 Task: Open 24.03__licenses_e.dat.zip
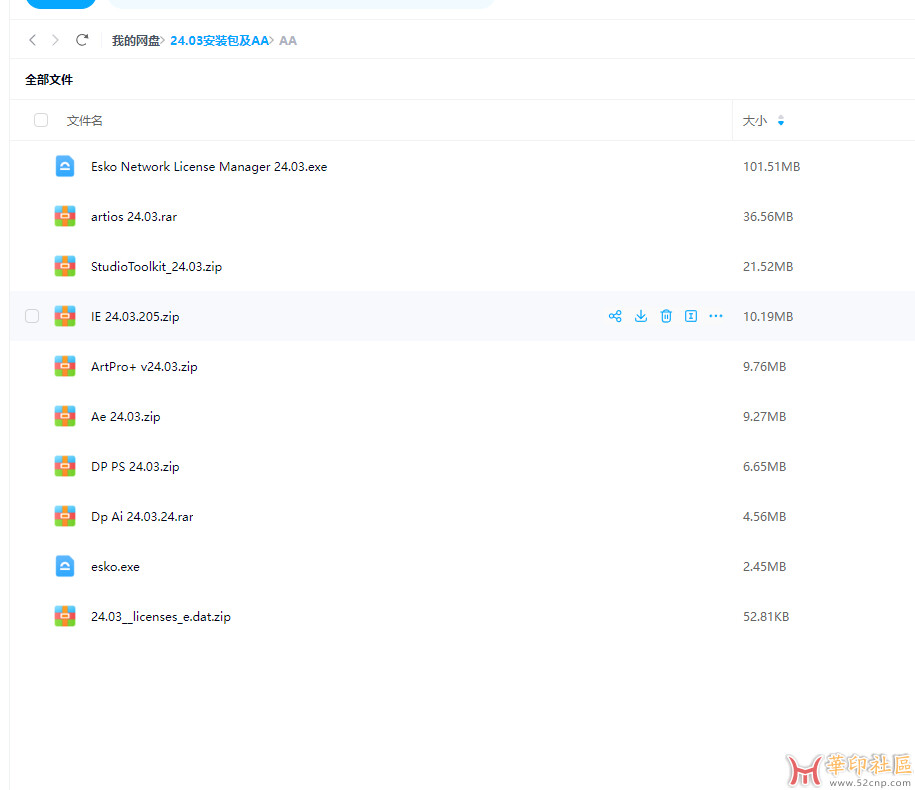tap(160, 617)
